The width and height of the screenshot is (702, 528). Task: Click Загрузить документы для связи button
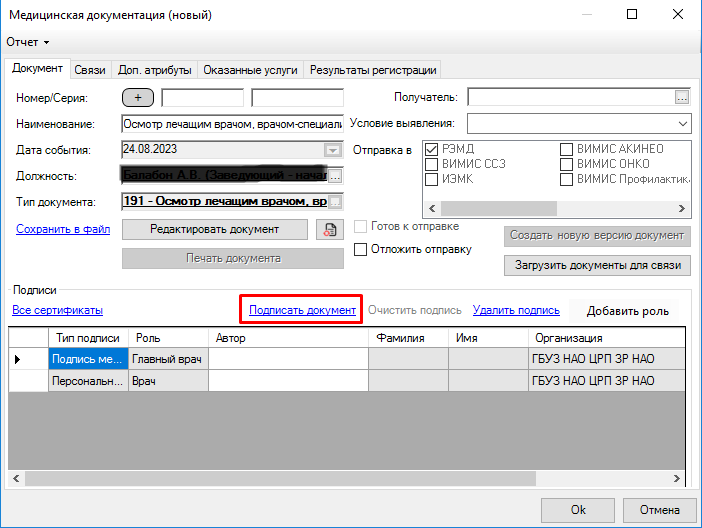pyautogui.click(x=597, y=265)
